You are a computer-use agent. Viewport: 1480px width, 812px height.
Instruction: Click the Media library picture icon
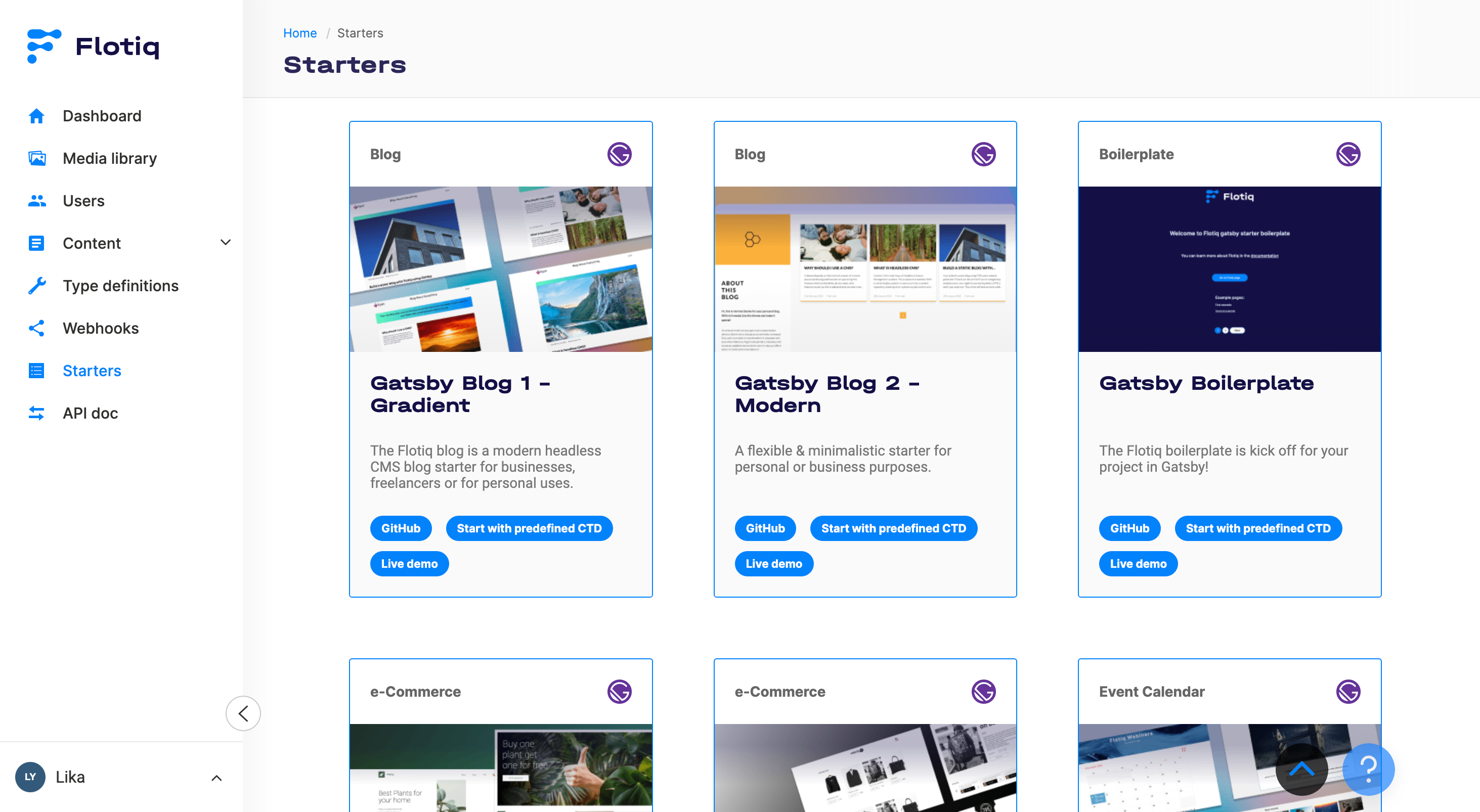(x=37, y=158)
